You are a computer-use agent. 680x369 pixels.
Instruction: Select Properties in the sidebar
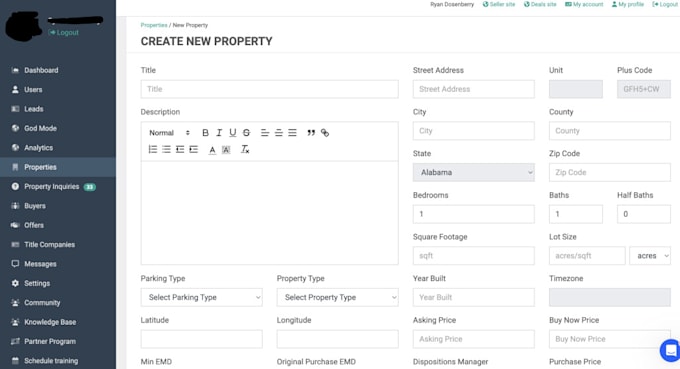coord(58,167)
